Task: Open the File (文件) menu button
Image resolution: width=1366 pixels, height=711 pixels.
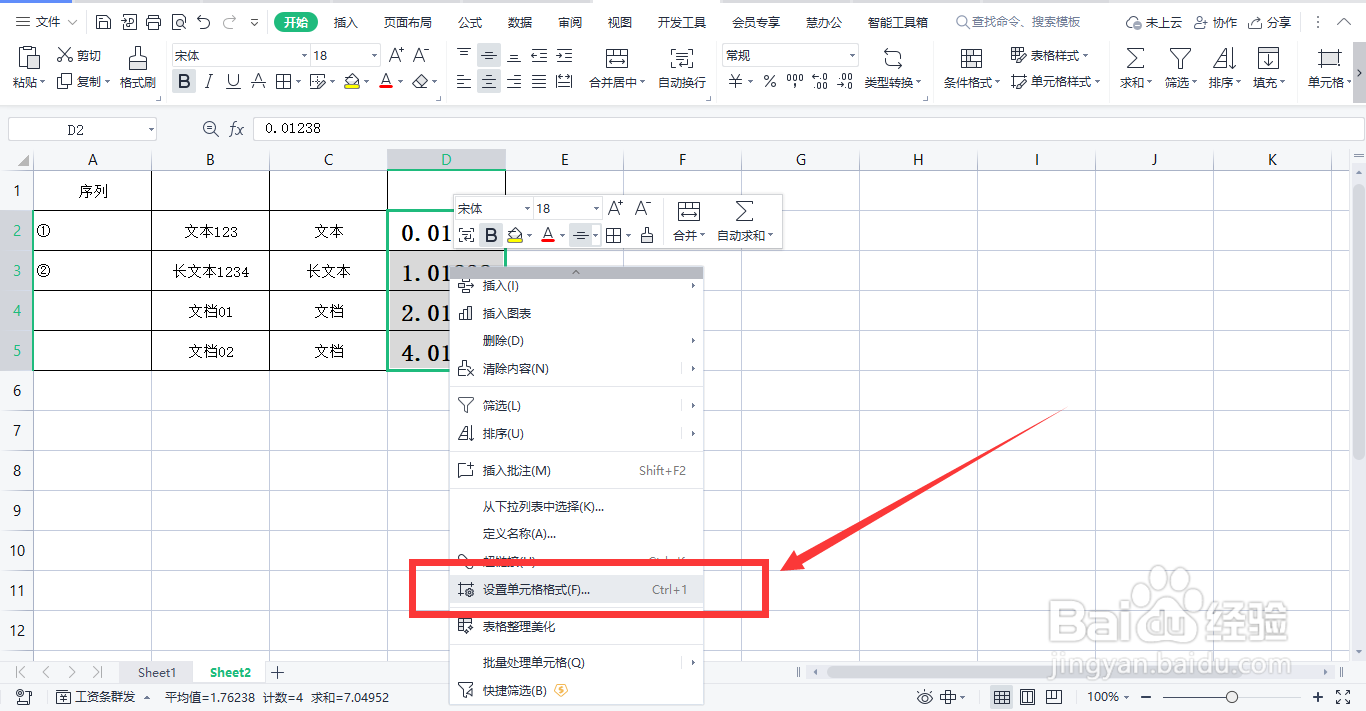Action: [46, 22]
